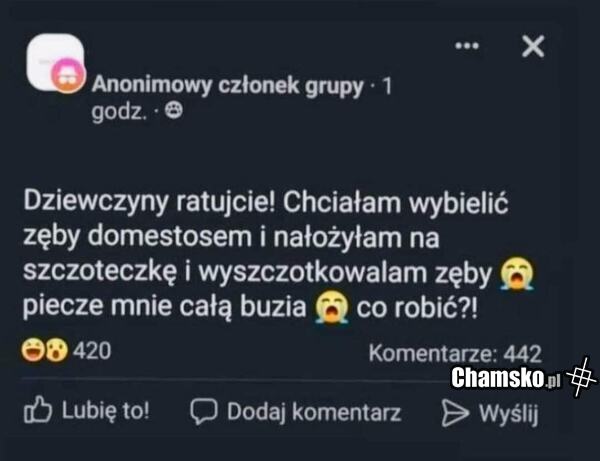The width and height of the screenshot is (600, 461).
Task: Click the group avatar thumbnail
Action: pyautogui.click(x=56, y=61)
